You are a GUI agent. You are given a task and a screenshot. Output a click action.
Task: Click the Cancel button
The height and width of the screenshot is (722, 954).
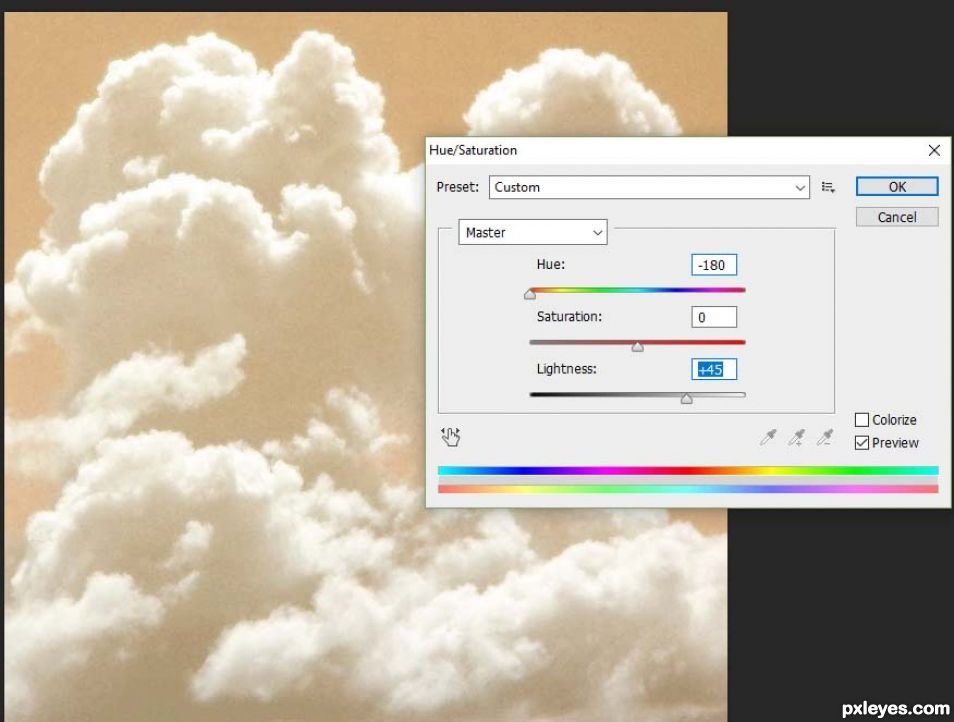click(x=897, y=217)
